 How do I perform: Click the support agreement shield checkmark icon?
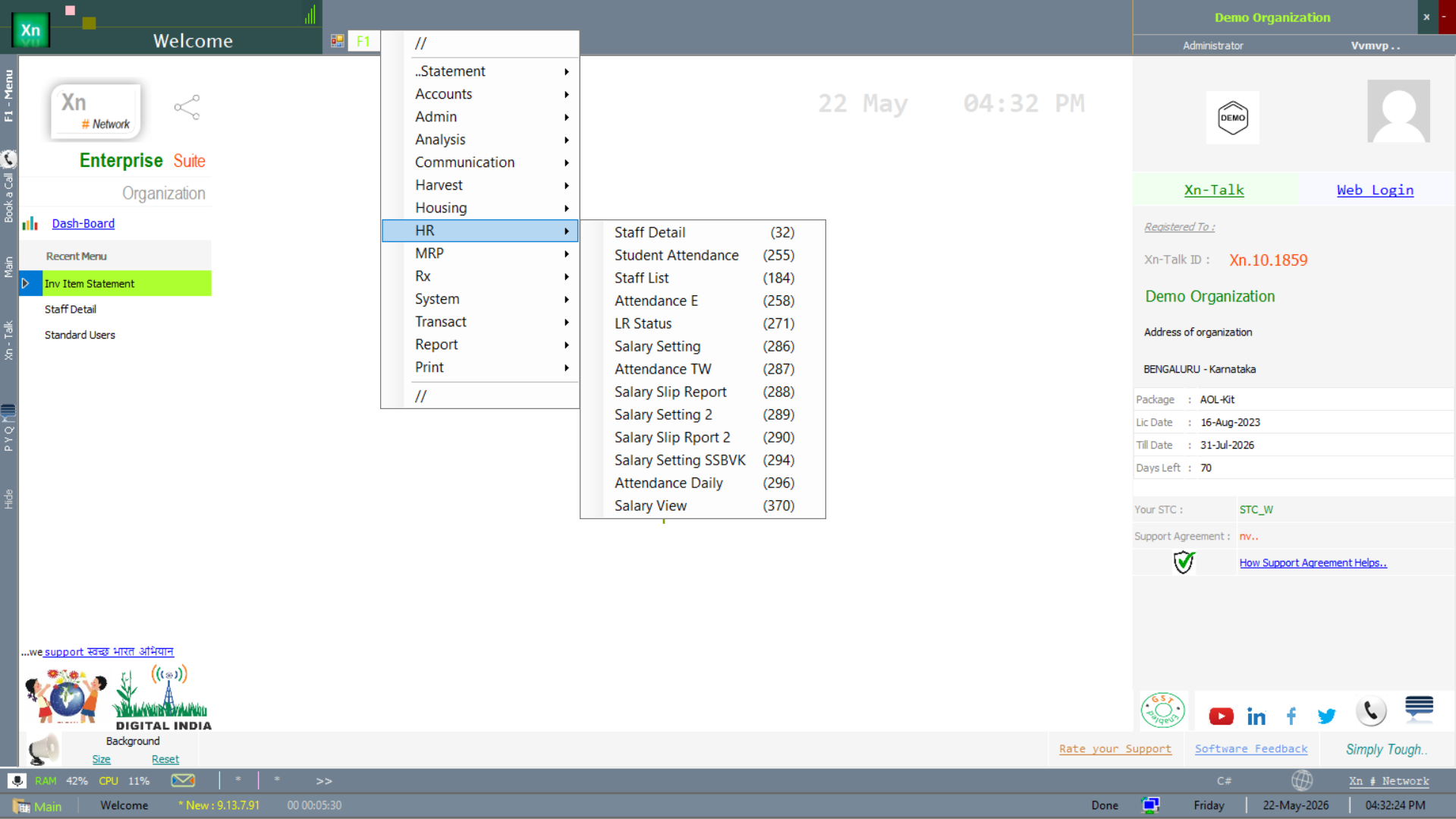1184,562
